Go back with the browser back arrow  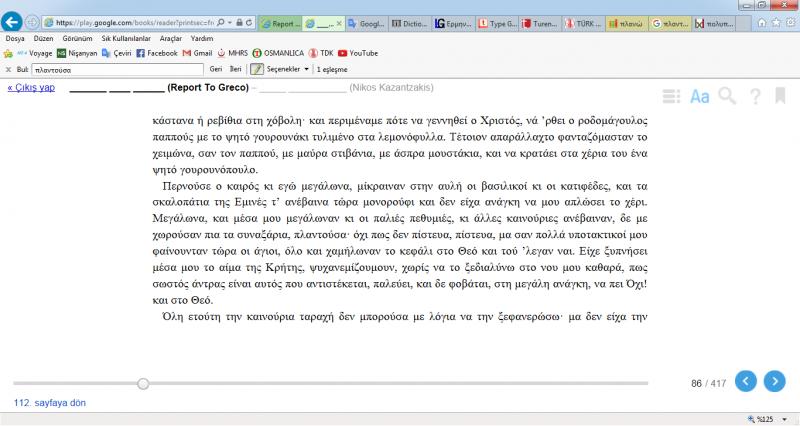(12, 22)
